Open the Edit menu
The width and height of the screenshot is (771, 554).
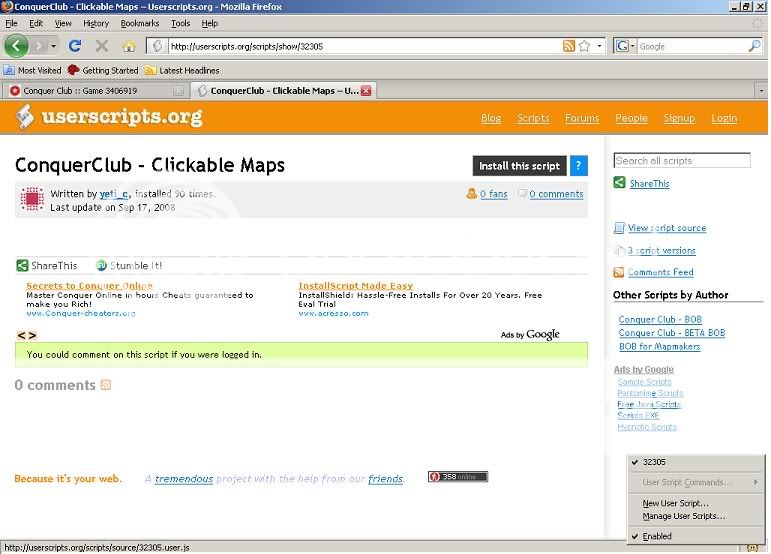pyautogui.click(x=36, y=23)
